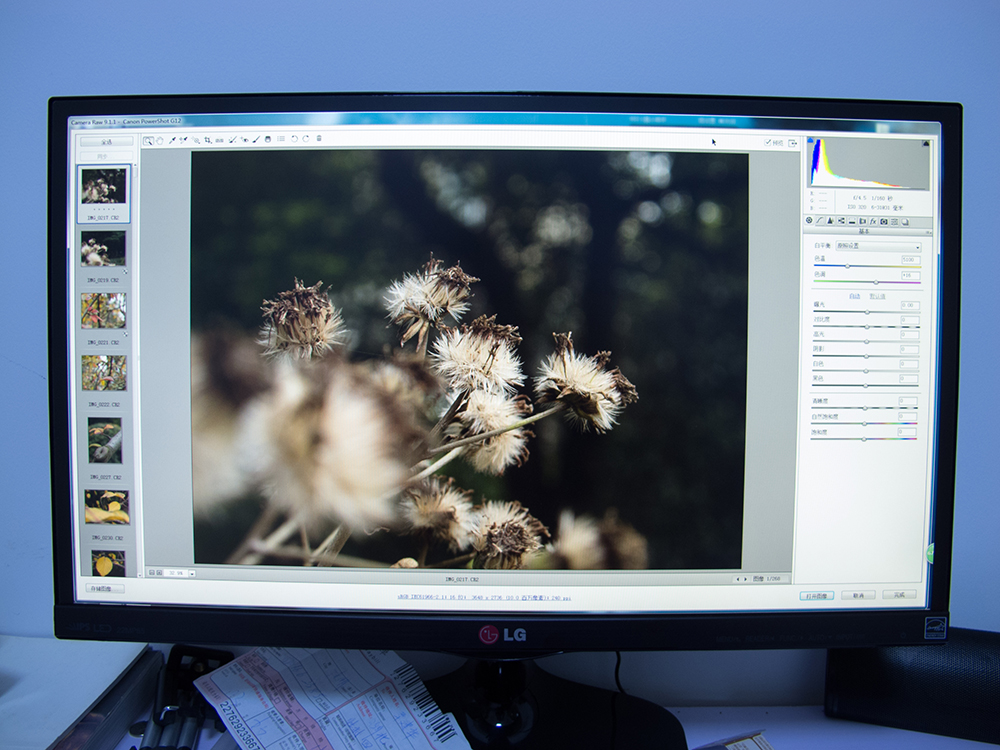This screenshot has height=750, width=1000.
Task: Click the Default link above exposure
Action: tap(878, 297)
